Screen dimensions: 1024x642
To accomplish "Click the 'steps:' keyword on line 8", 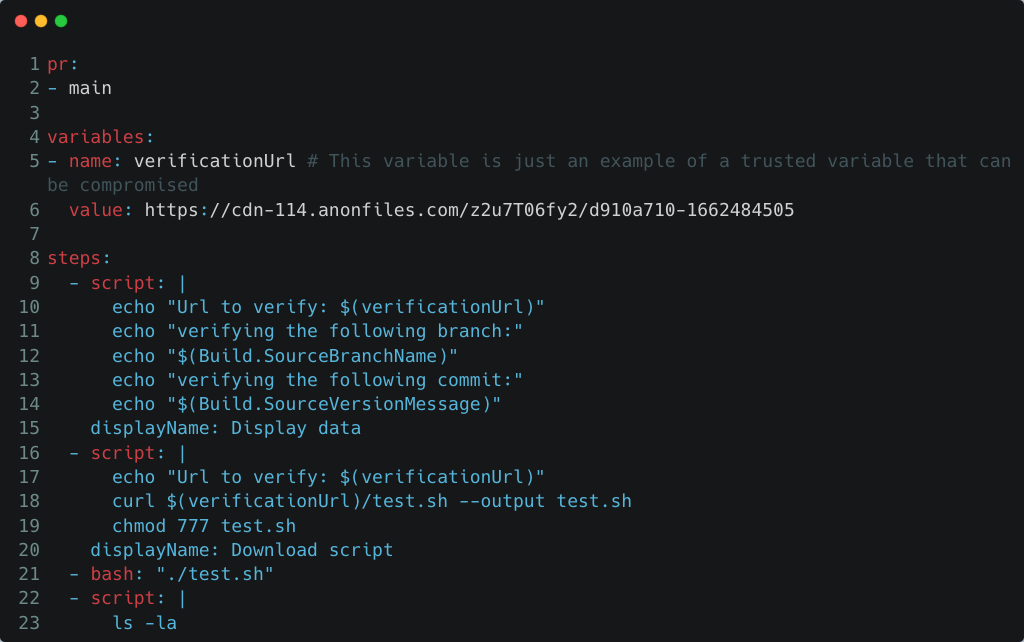I will [79, 258].
